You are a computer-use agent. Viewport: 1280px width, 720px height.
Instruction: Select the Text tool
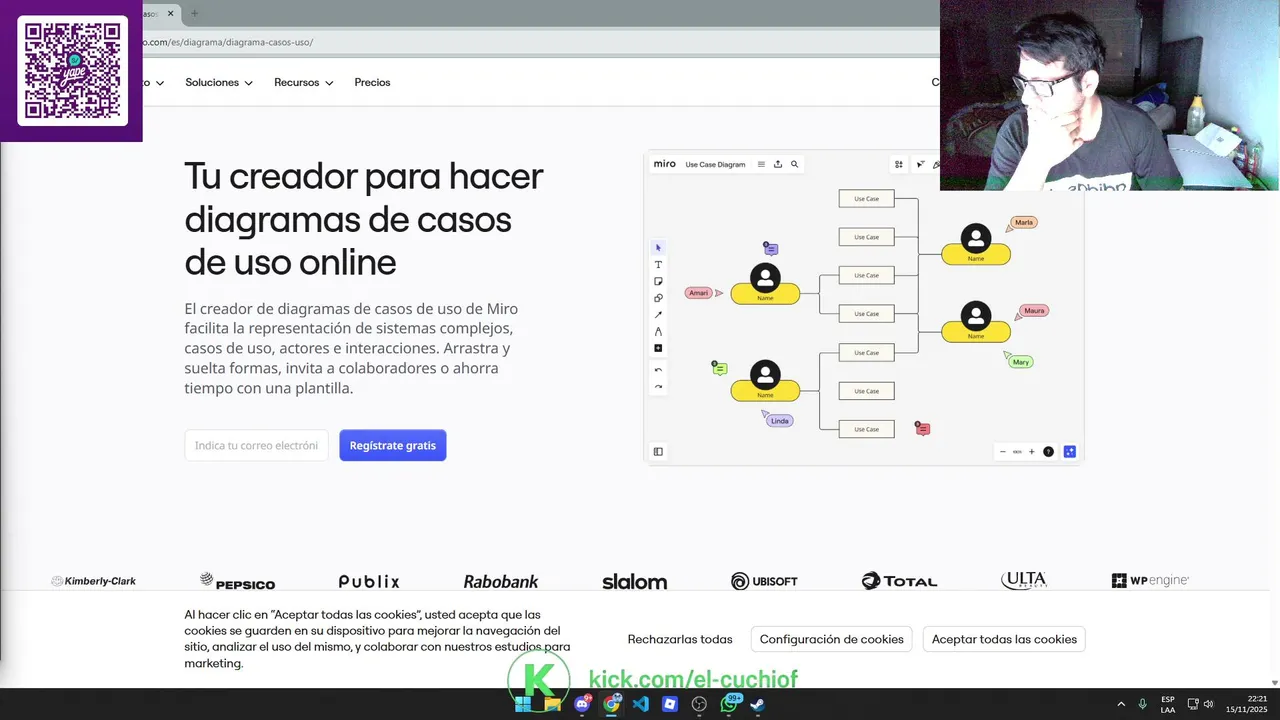click(658, 264)
